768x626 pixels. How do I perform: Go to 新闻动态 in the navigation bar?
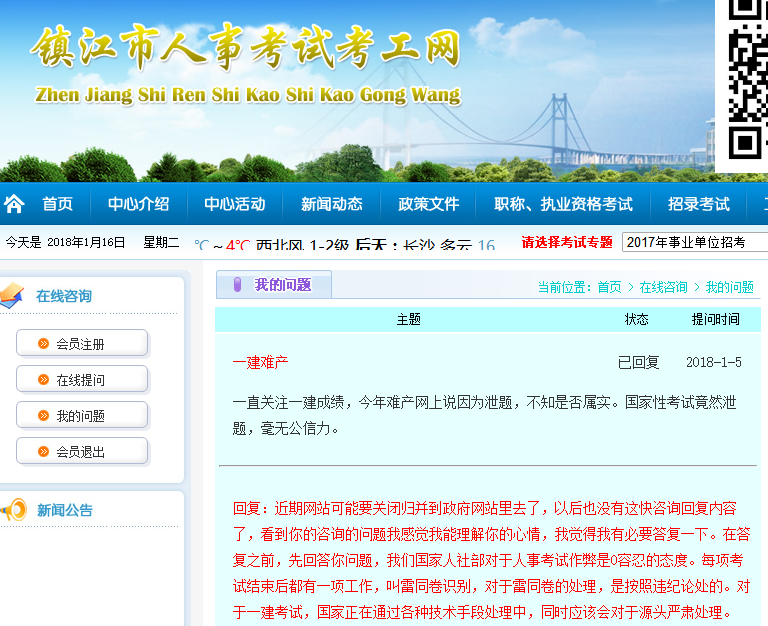[331, 204]
